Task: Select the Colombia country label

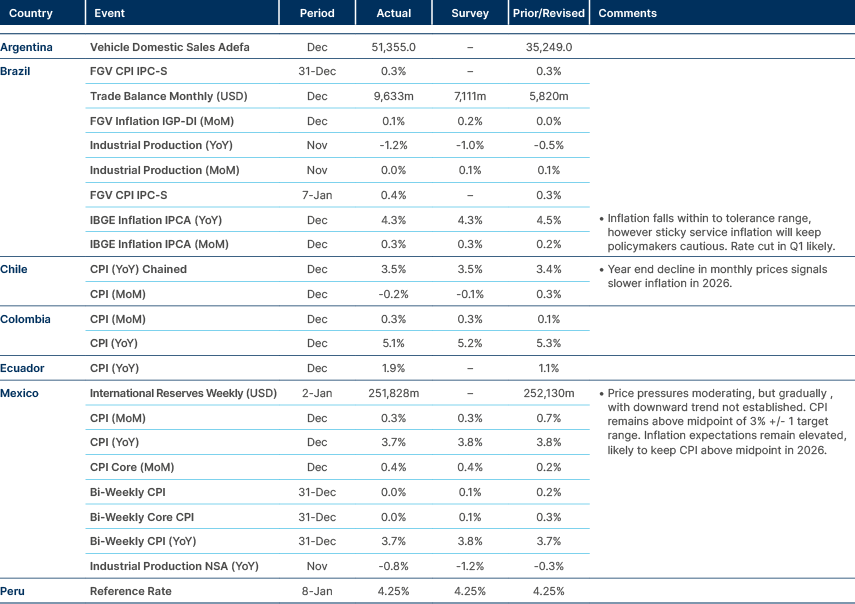Action: 25,319
